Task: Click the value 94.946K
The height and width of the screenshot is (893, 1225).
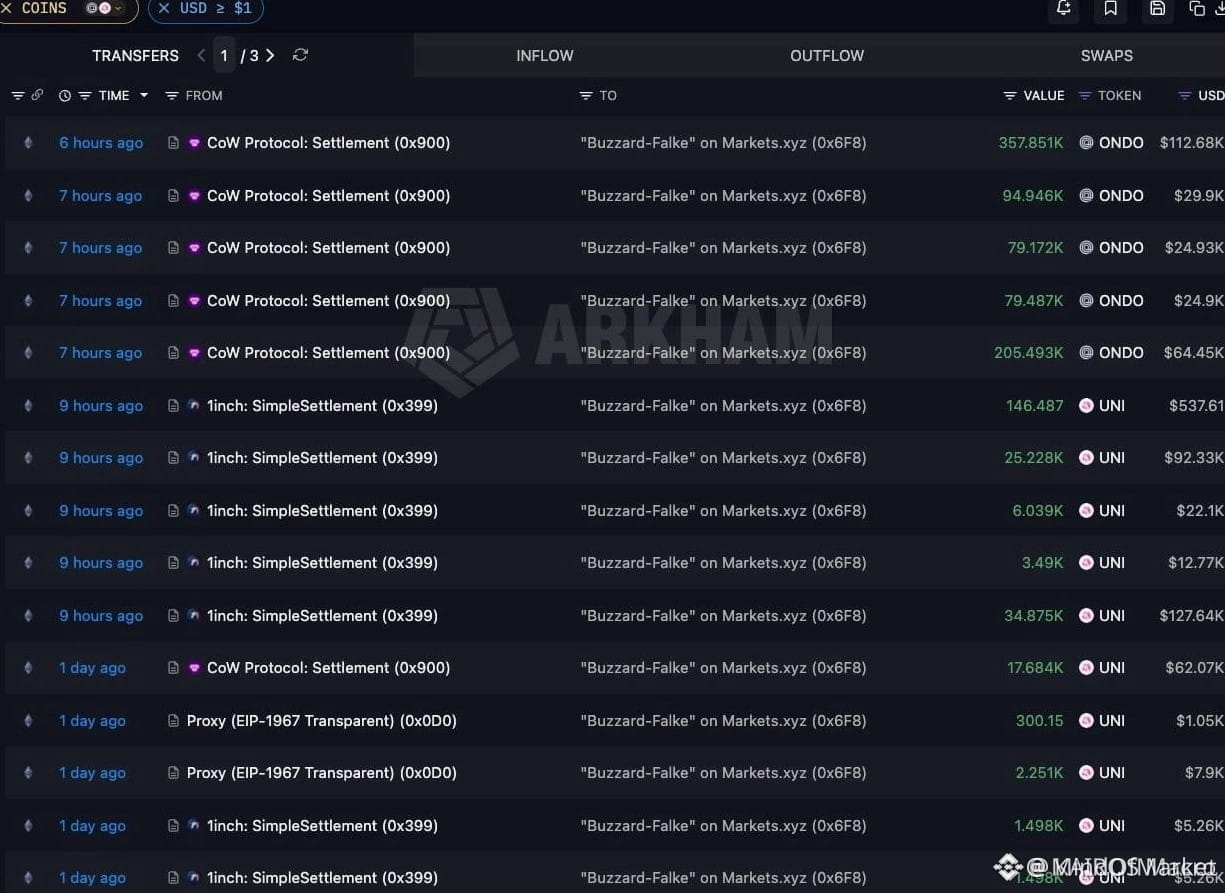Action: pos(1033,196)
